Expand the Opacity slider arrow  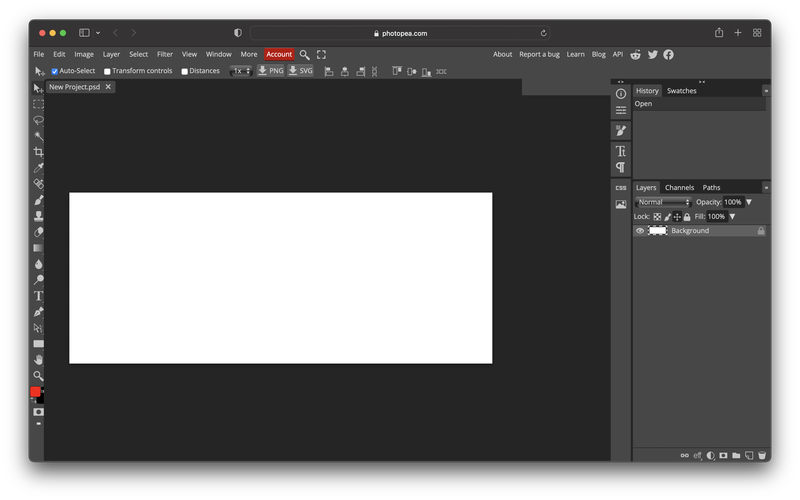point(749,202)
